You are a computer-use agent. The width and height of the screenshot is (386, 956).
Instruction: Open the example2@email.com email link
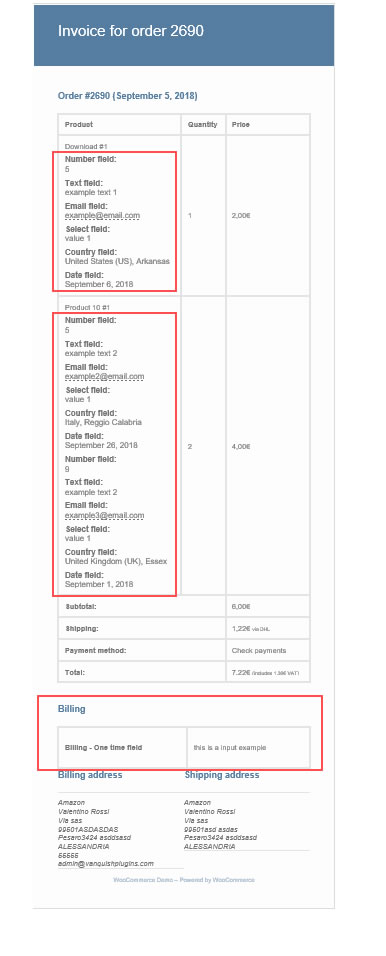(104, 376)
